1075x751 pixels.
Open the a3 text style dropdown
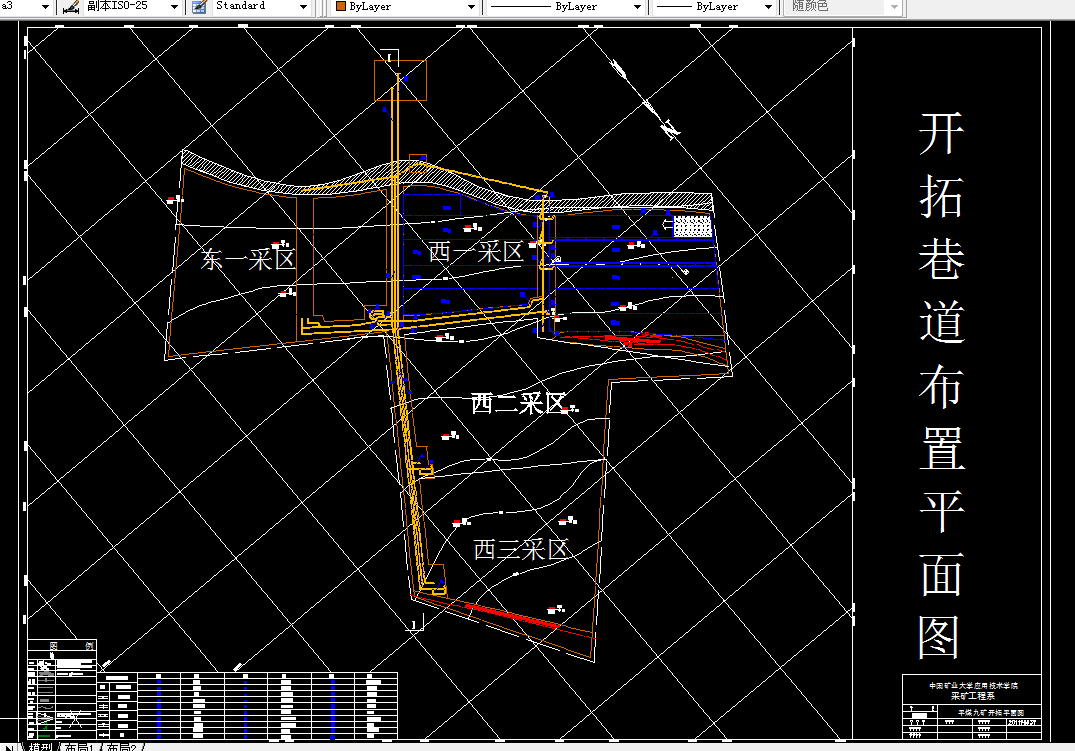tap(45, 7)
